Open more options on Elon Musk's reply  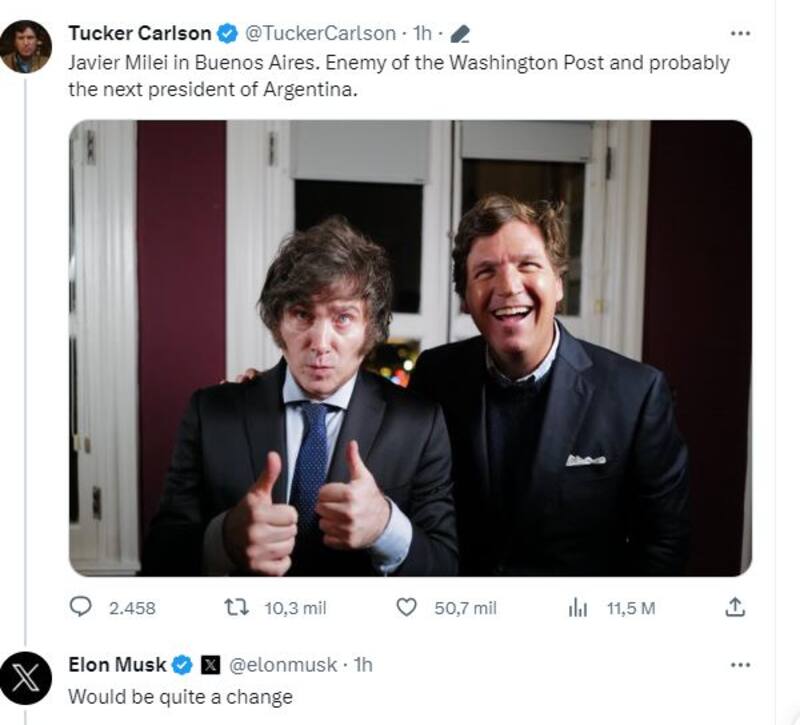(740, 664)
